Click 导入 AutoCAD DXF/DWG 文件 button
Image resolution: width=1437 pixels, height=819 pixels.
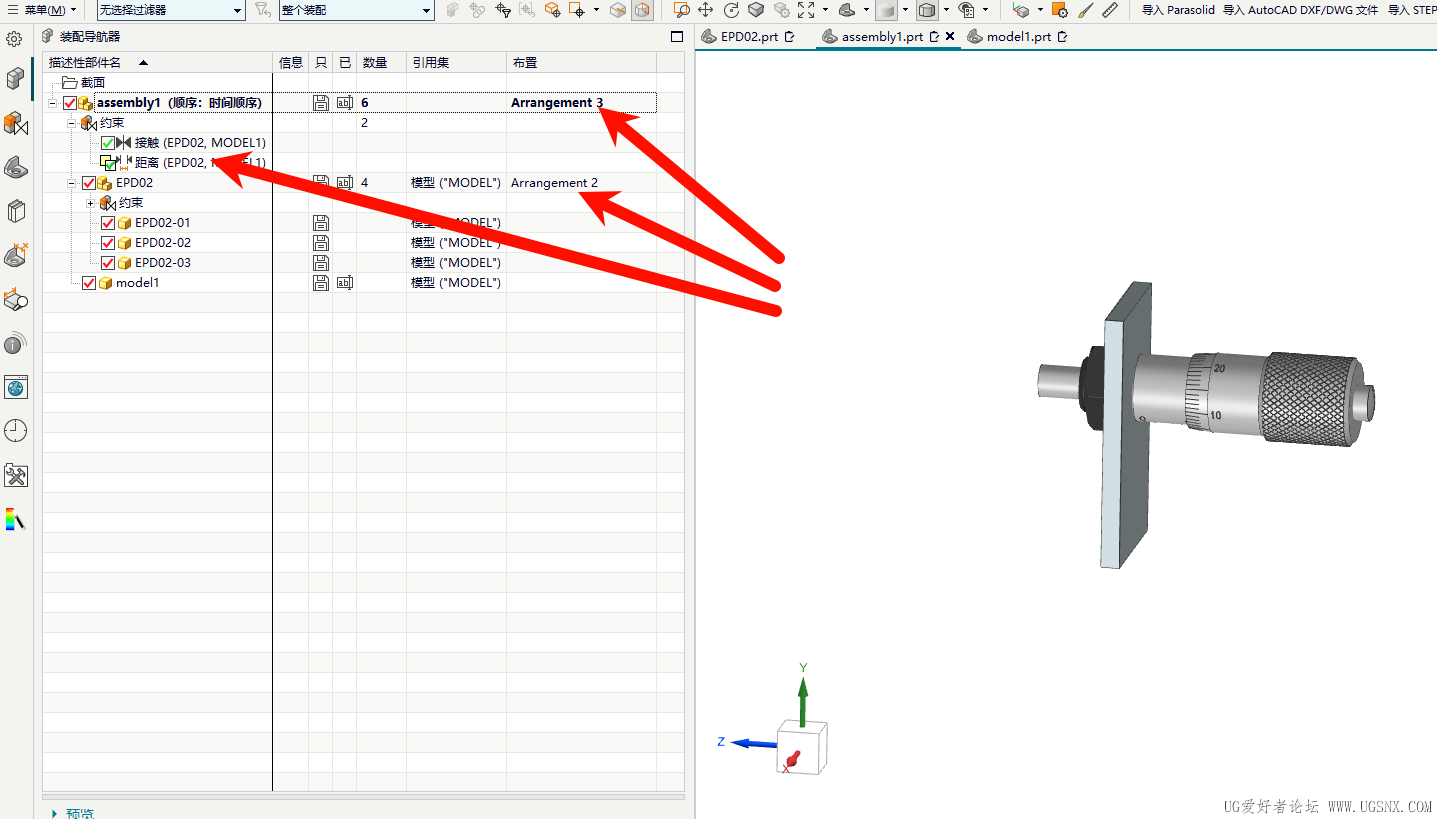1300,10
